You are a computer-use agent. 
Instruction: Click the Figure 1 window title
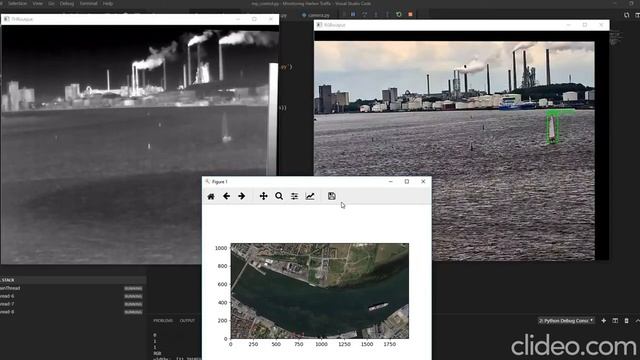(x=220, y=182)
